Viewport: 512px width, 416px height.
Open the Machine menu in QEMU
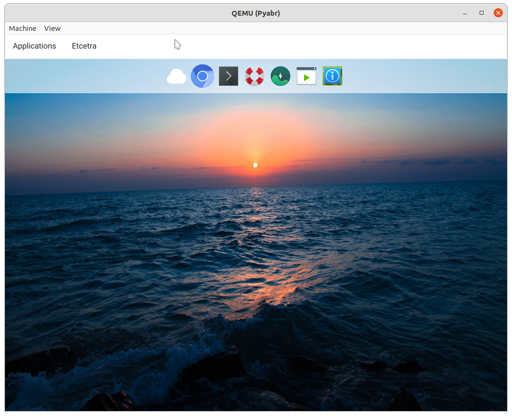(x=22, y=28)
